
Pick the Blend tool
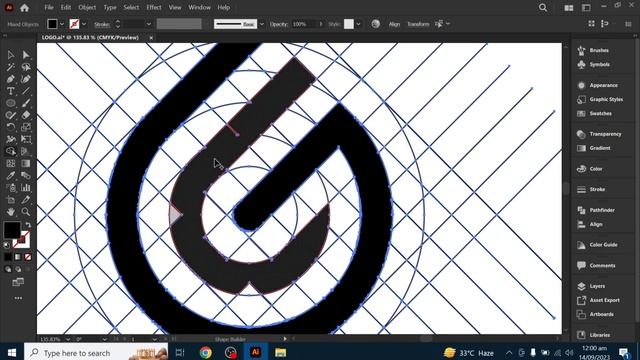(x=26, y=176)
